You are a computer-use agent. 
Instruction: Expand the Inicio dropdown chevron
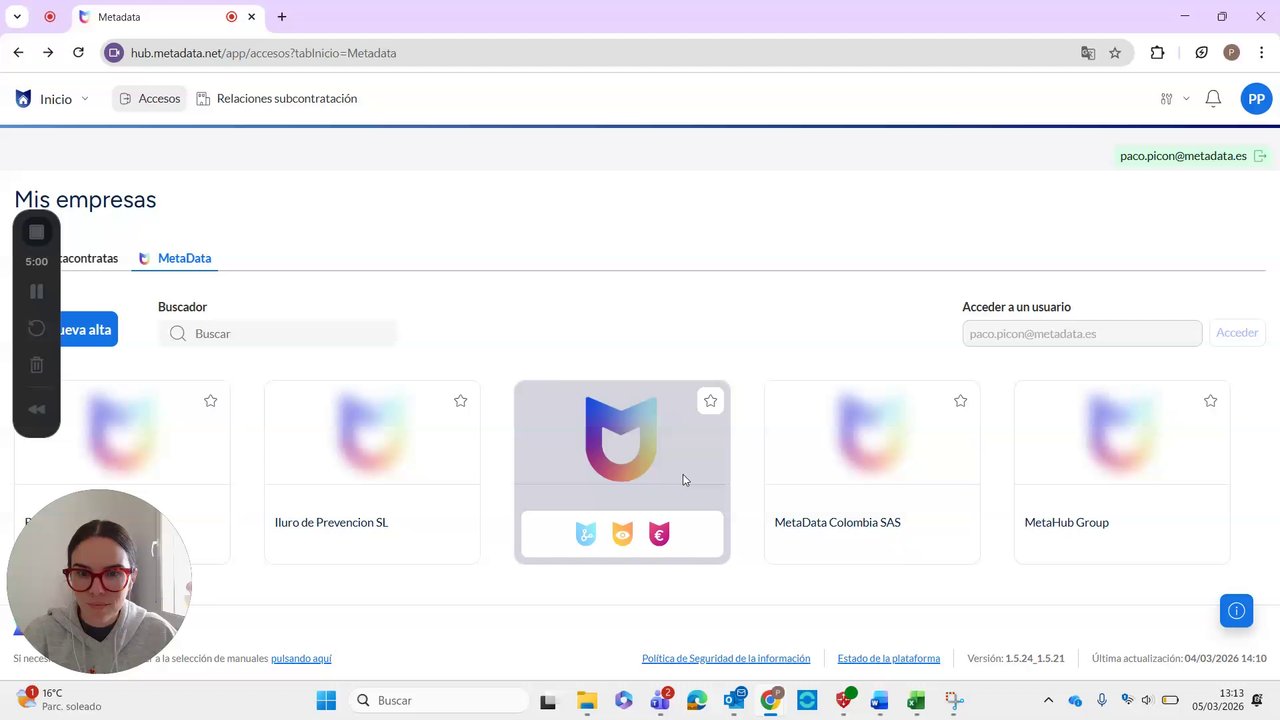click(x=84, y=99)
